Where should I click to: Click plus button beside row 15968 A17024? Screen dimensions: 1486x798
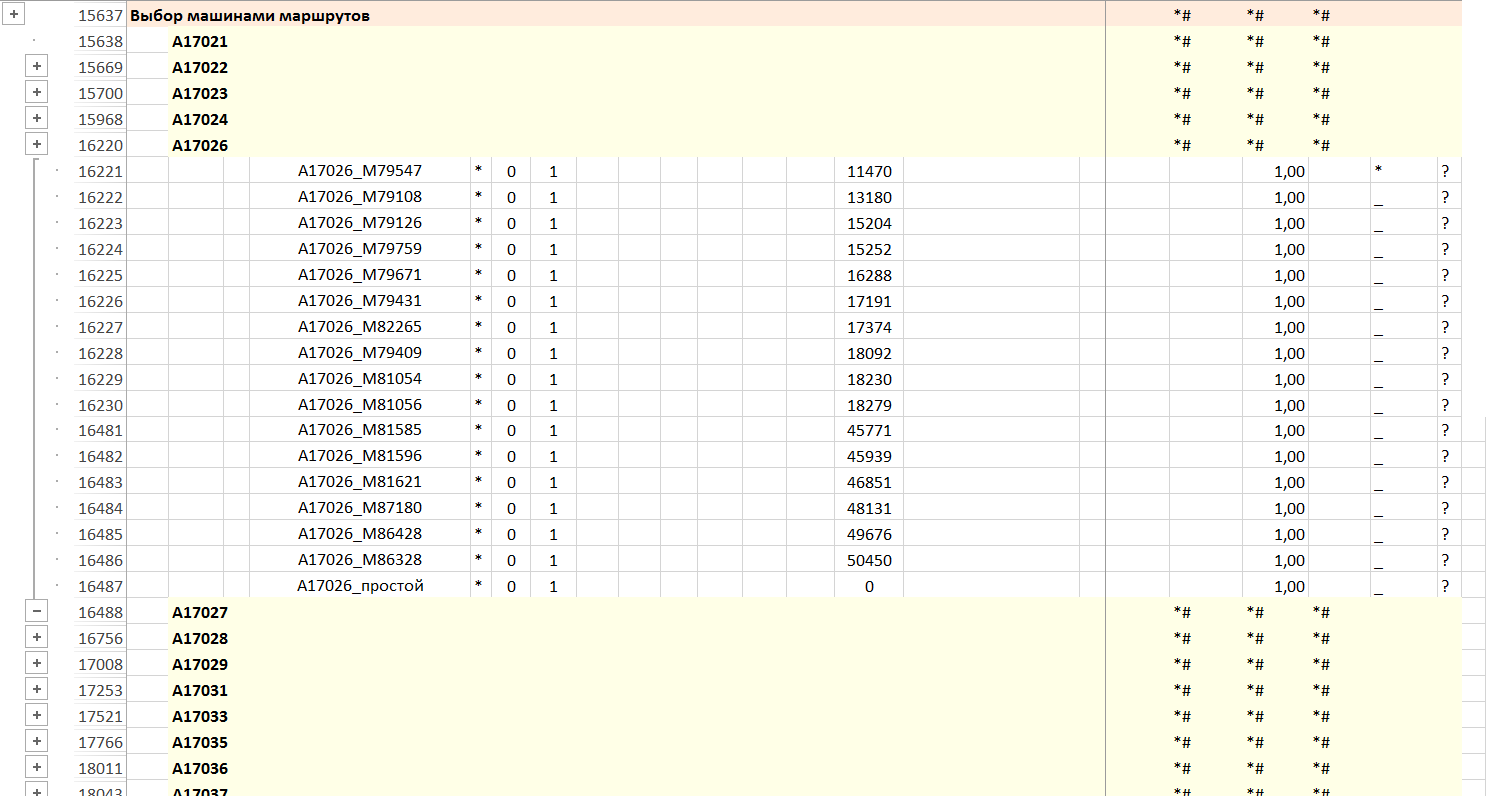click(36, 119)
